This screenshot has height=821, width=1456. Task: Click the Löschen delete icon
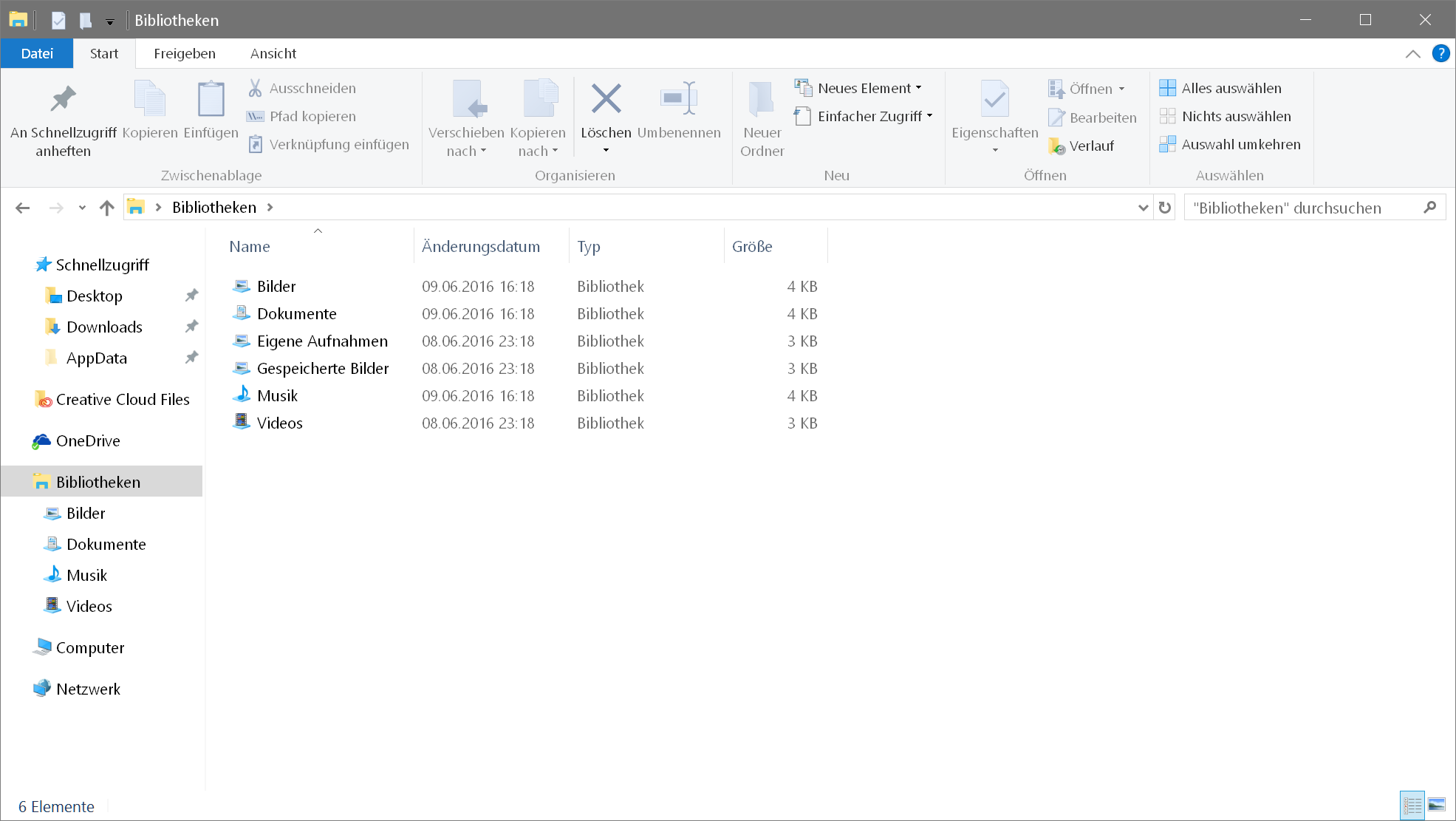[x=606, y=99]
